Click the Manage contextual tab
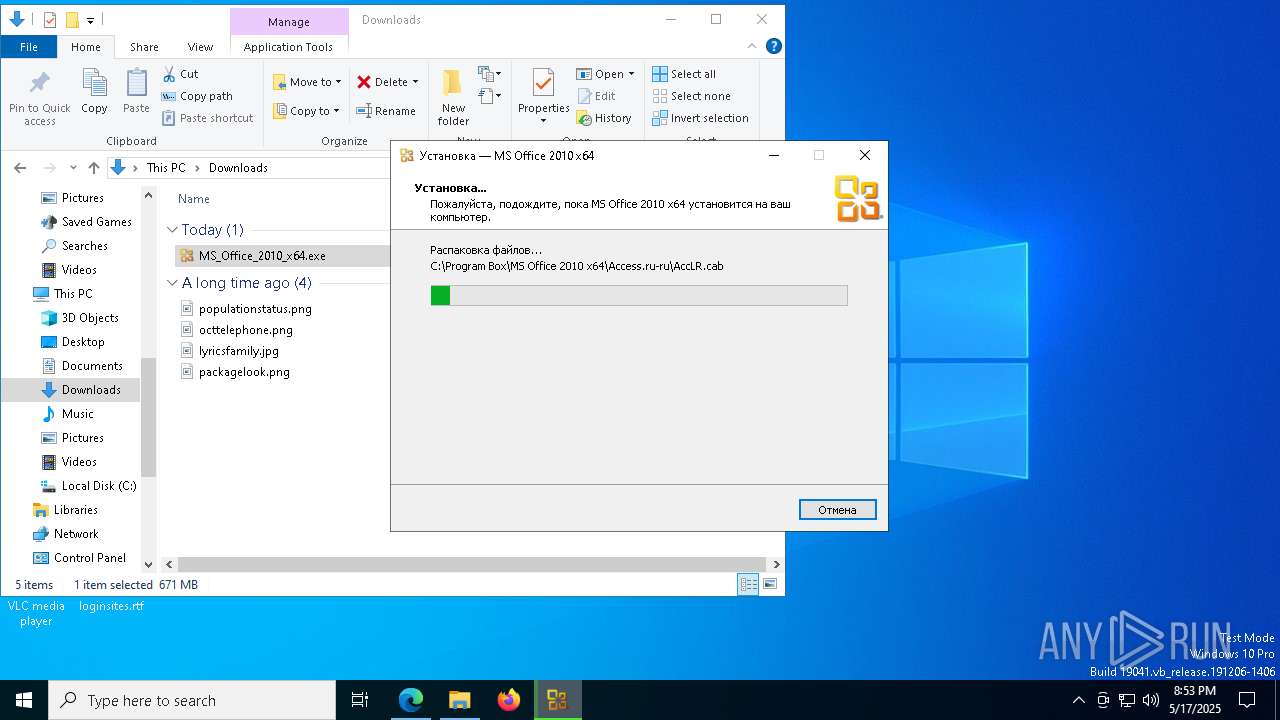The height and width of the screenshot is (720, 1280). 288,21
